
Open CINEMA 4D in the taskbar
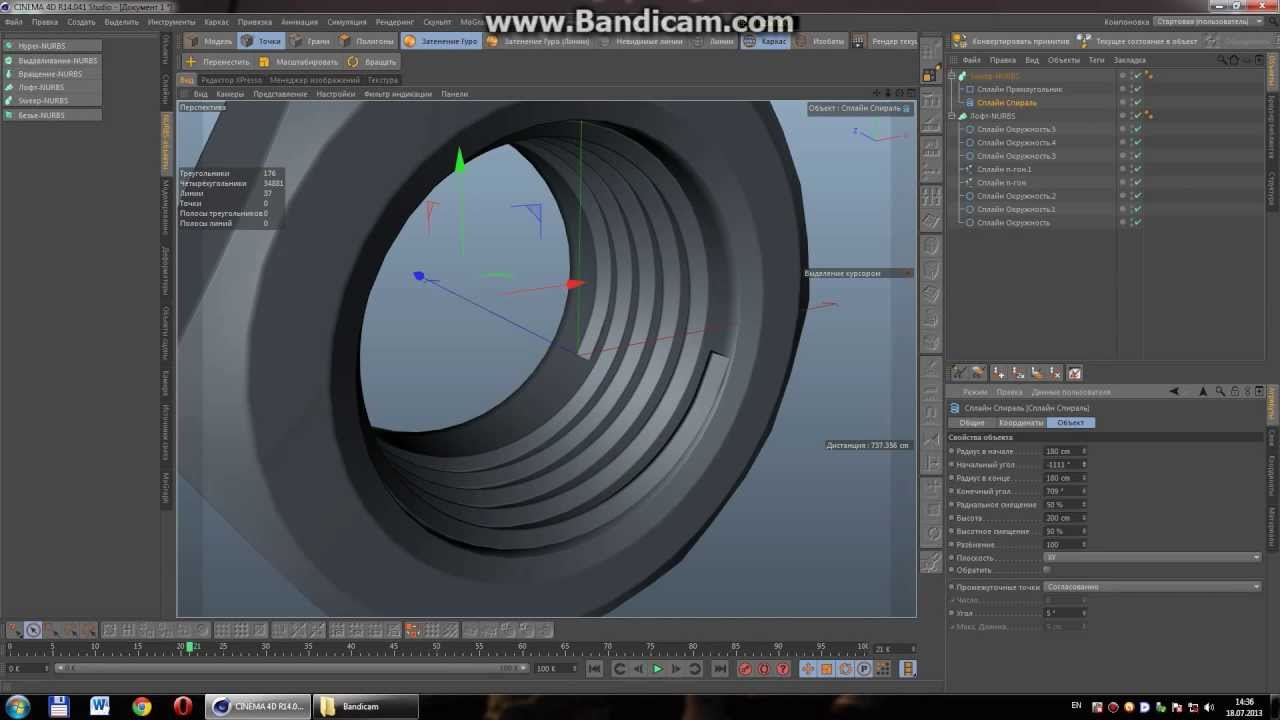(x=258, y=707)
